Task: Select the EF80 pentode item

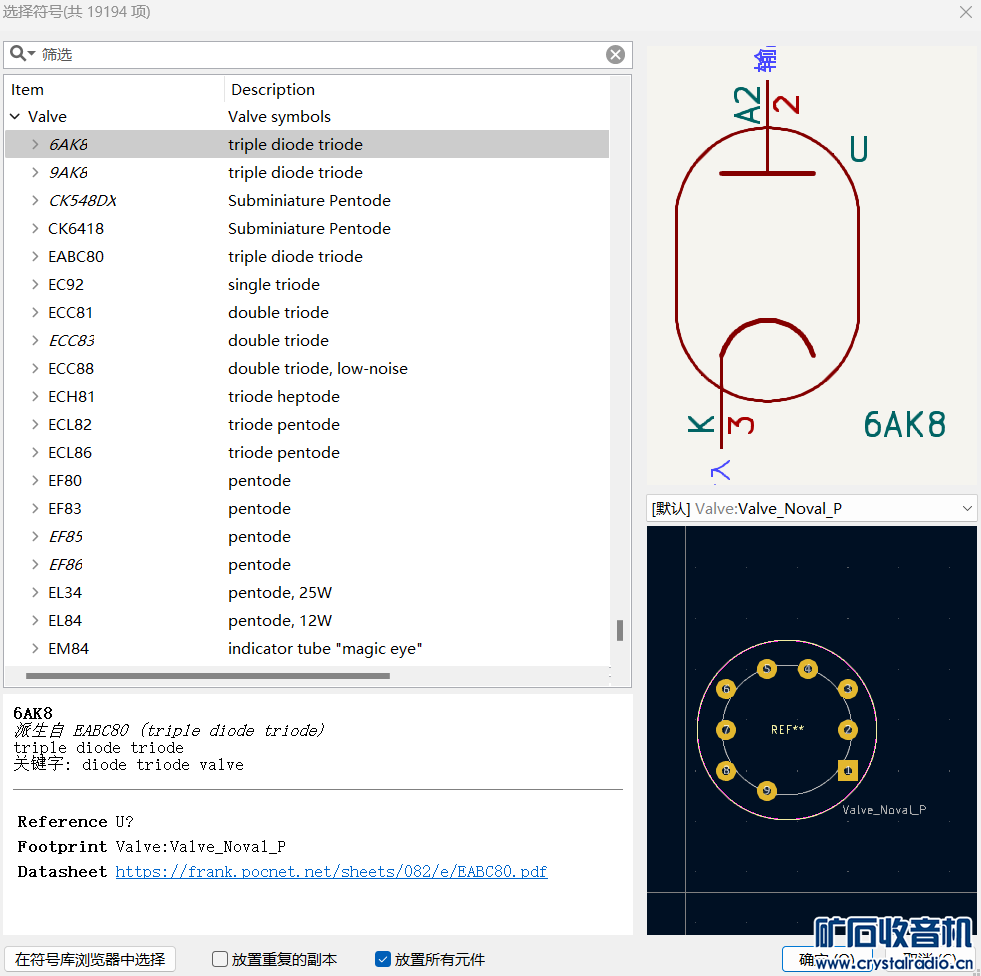Action: point(307,480)
